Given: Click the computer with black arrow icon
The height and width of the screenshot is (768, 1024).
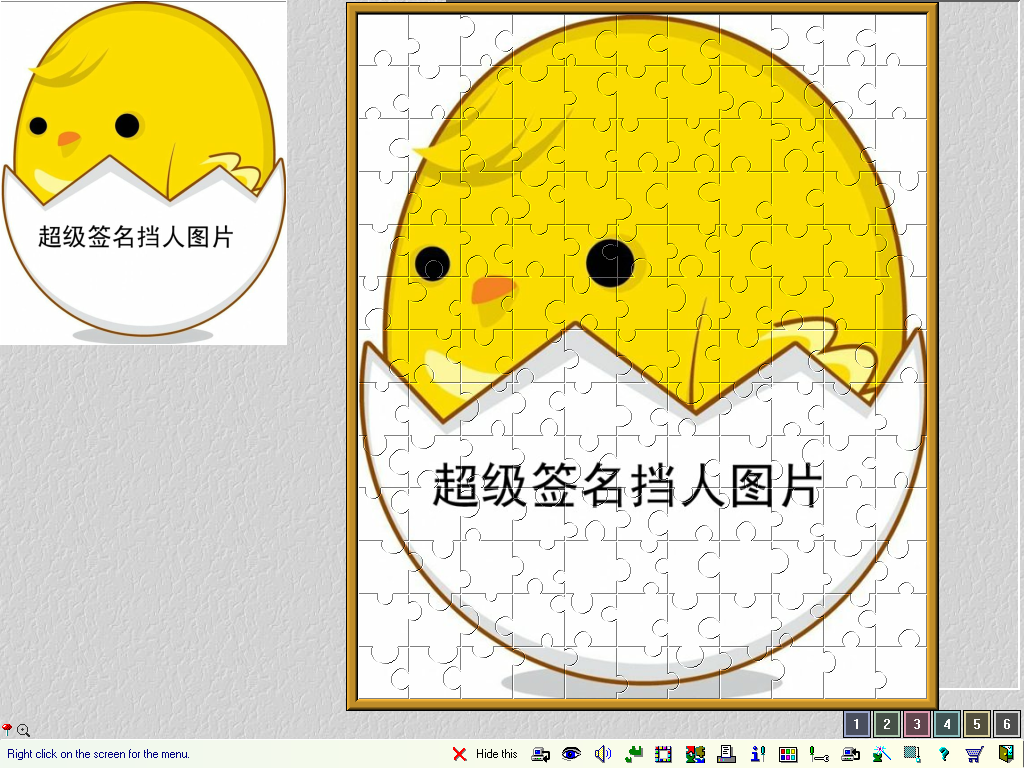Looking at the screenshot, I should click(541, 754).
